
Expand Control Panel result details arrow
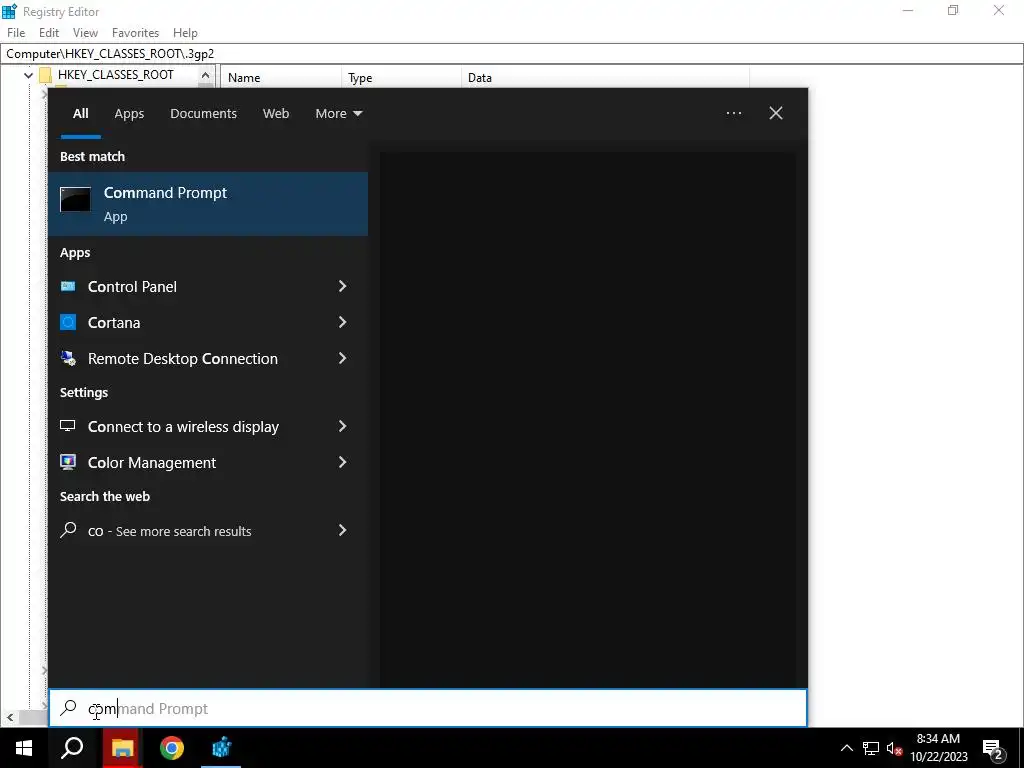coord(342,286)
